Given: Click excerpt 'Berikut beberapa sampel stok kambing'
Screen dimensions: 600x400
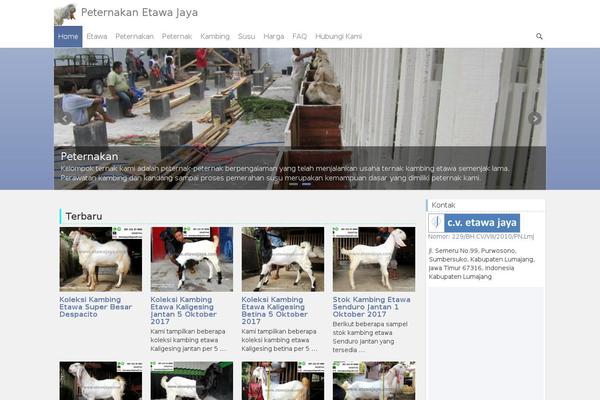Looking at the screenshot, I should [x=370, y=337].
